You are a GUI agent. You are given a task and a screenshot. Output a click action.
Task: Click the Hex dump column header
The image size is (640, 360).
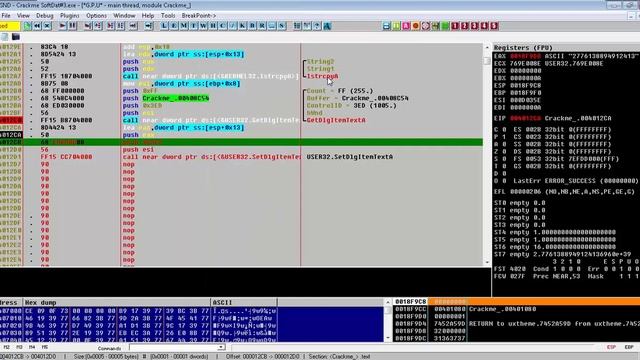coord(117,302)
